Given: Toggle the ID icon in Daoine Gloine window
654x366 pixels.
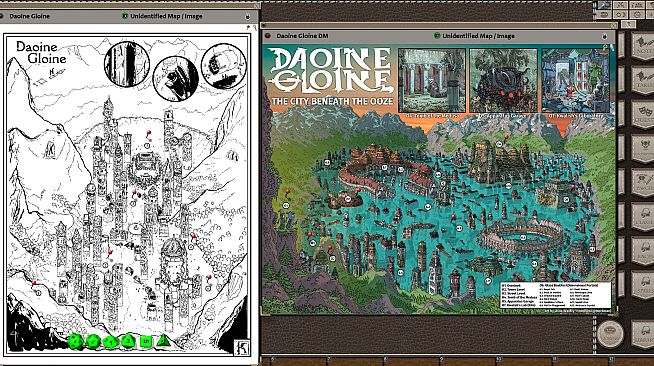Looking at the screenshot, I should tap(124, 16).
